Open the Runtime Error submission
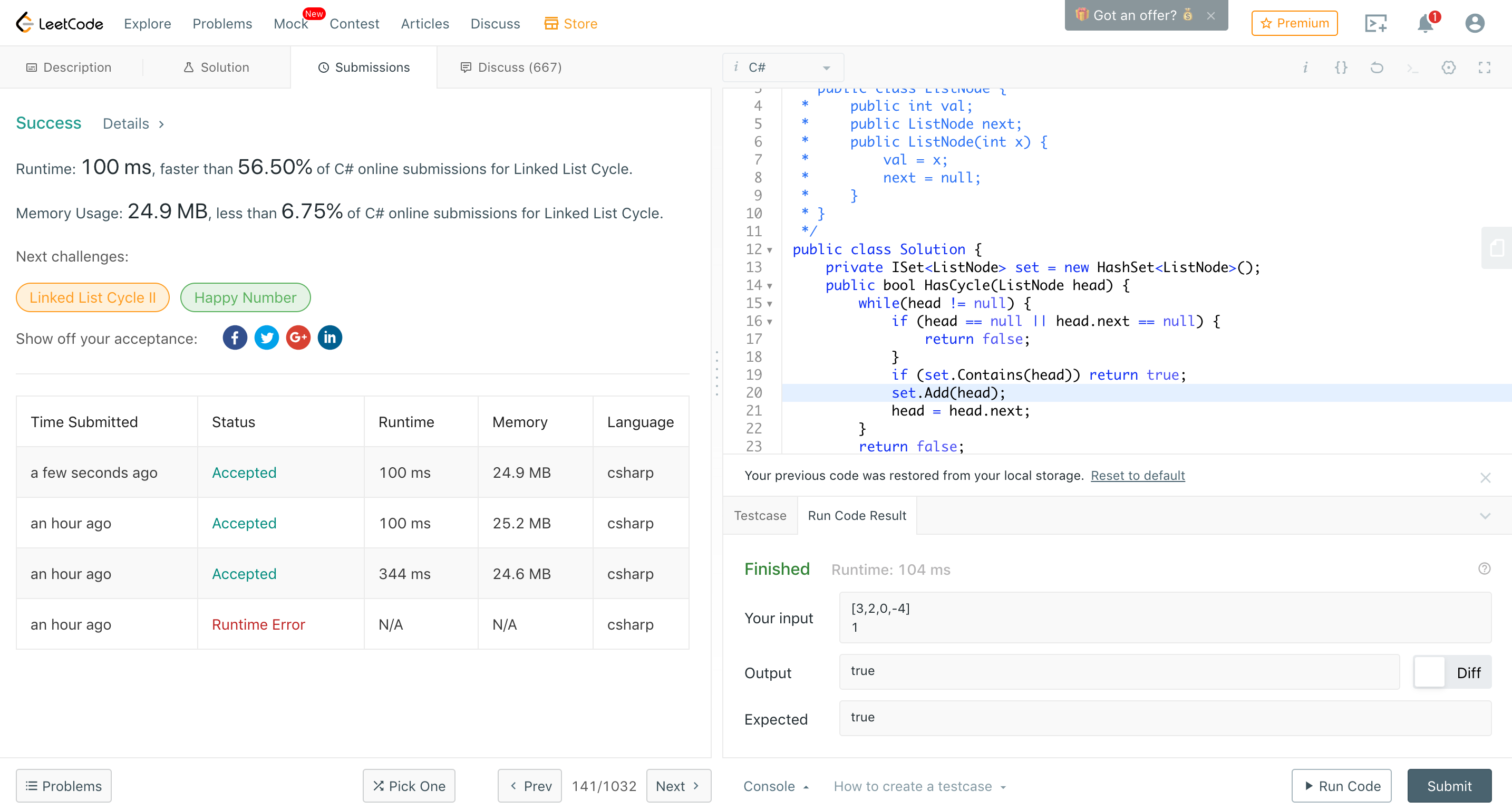Image resolution: width=1512 pixels, height=810 pixels. click(258, 624)
